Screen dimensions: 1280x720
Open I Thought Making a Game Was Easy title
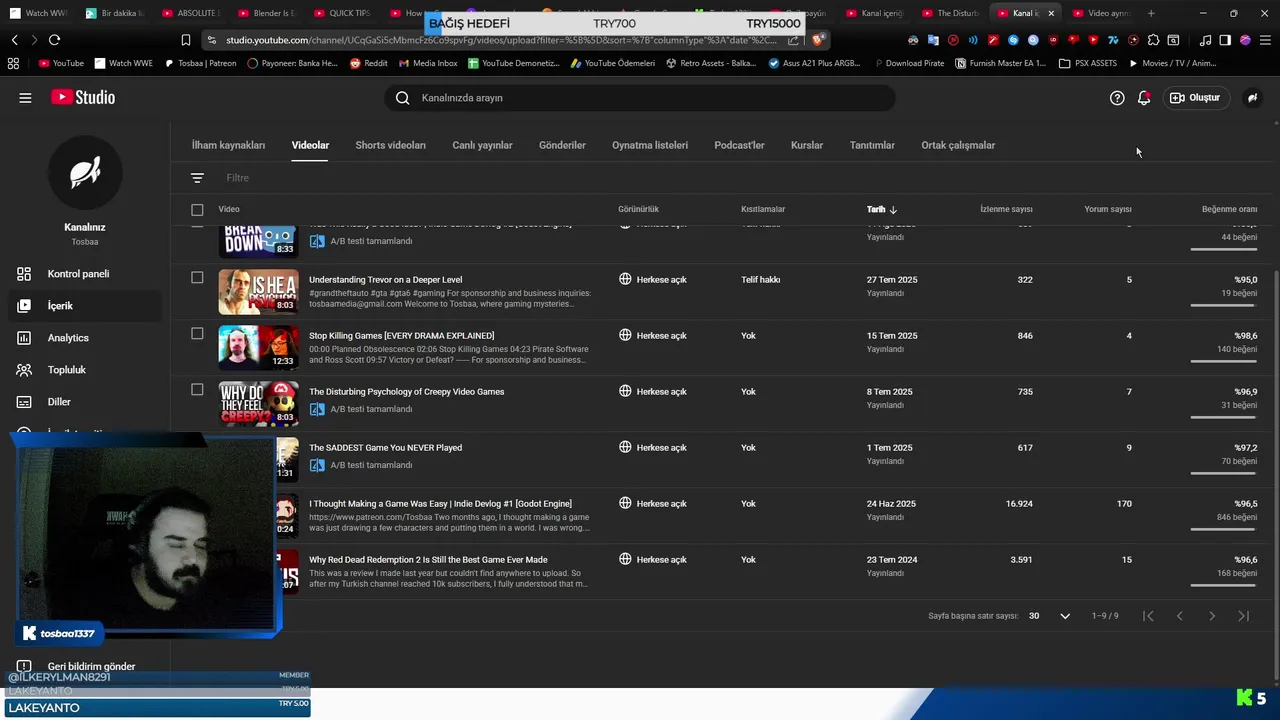[x=440, y=504]
